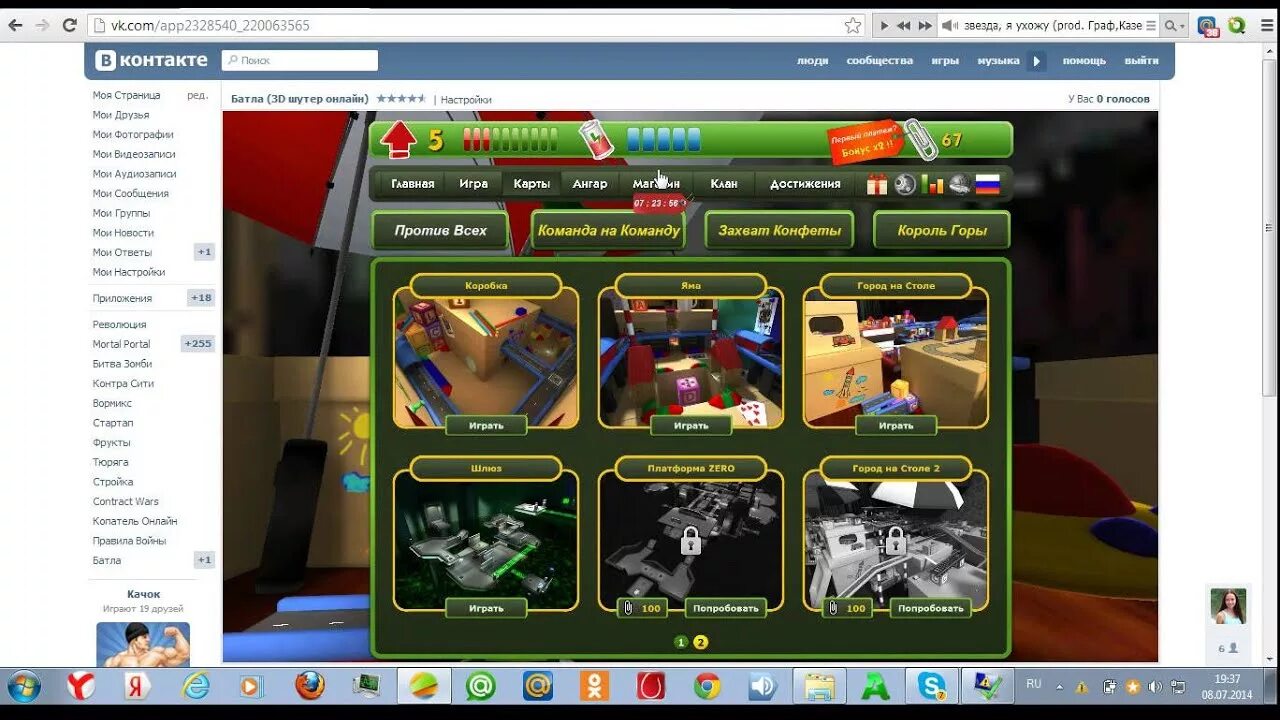Open the Игра game menu tab
This screenshot has width=1280, height=720.
474,184
